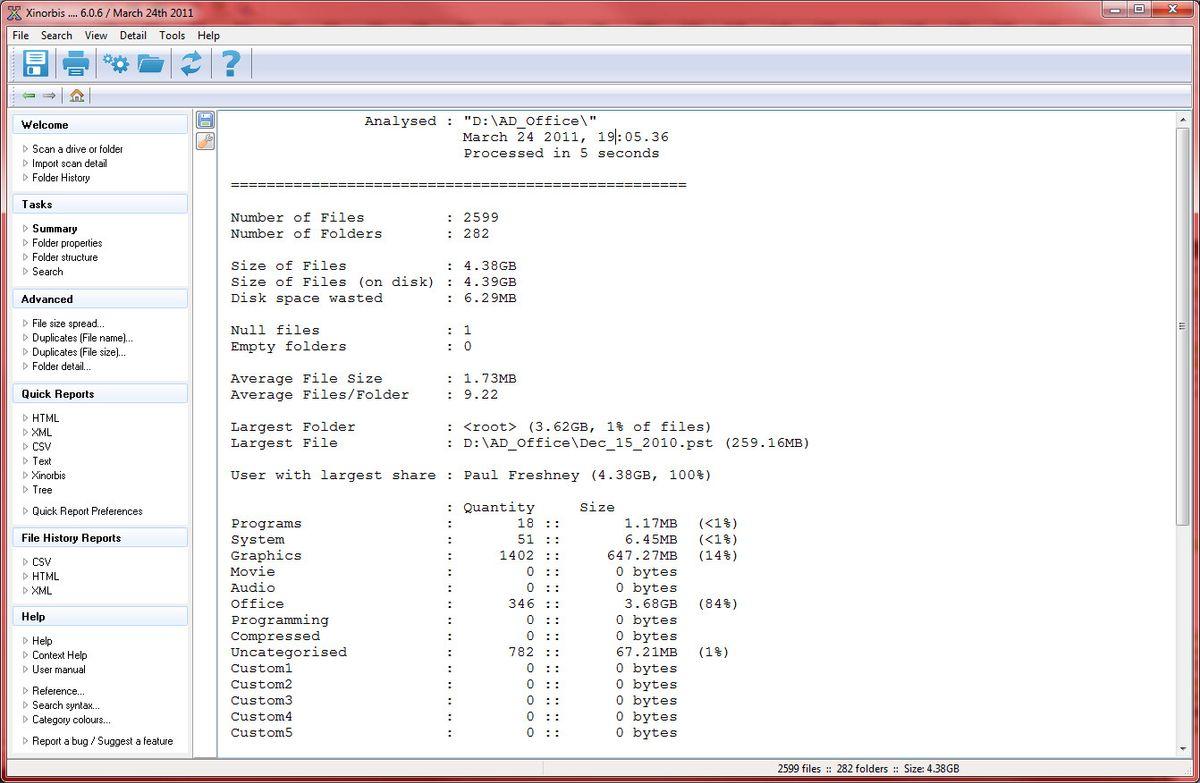Open Folder structure task

point(65,257)
